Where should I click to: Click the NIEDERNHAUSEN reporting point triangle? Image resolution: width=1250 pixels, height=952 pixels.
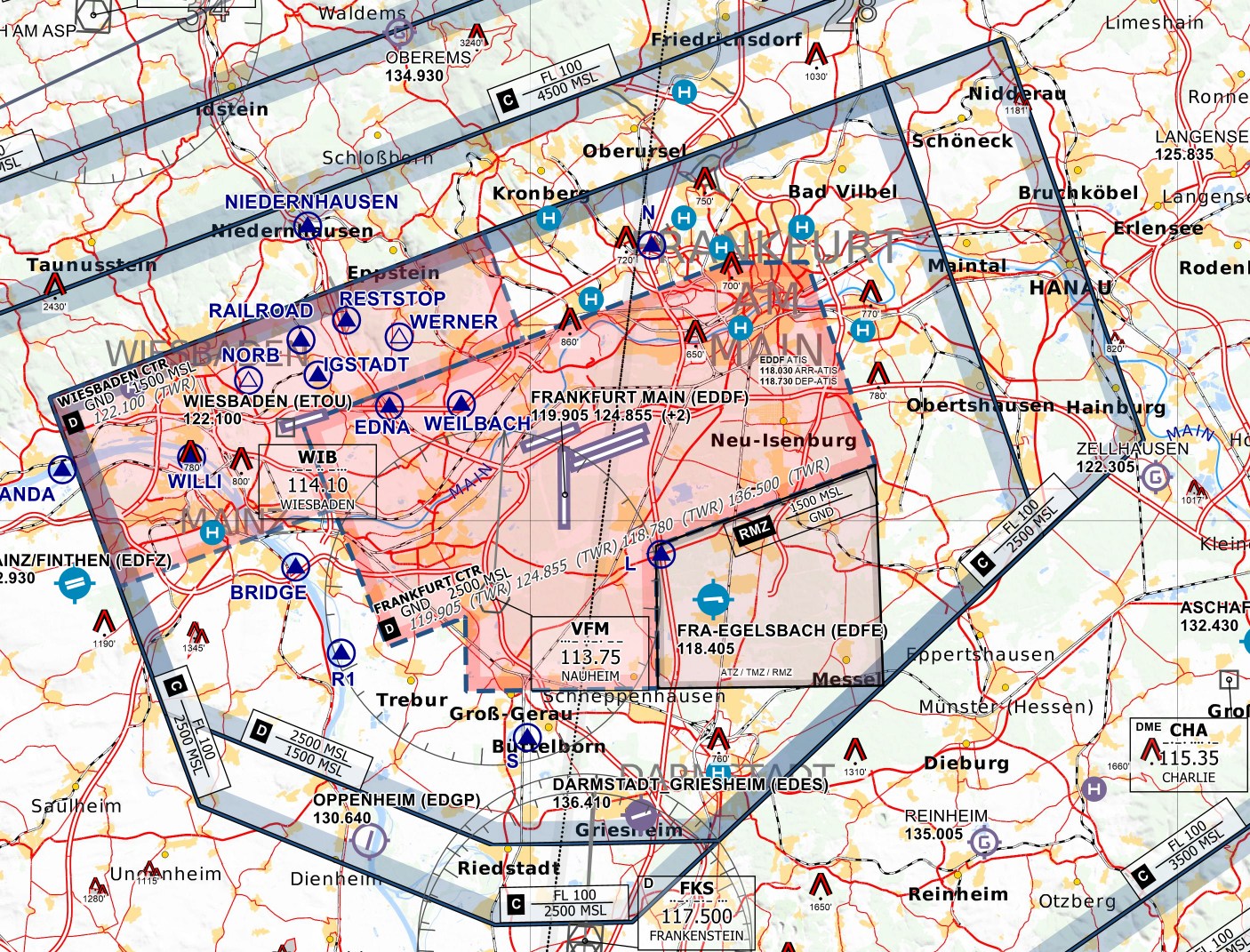click(307, 226)
